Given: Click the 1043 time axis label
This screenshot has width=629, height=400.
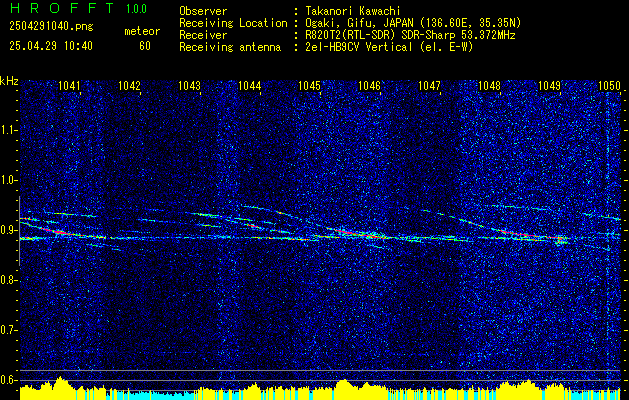Looking at the screenshot, I should coord(189,85).
